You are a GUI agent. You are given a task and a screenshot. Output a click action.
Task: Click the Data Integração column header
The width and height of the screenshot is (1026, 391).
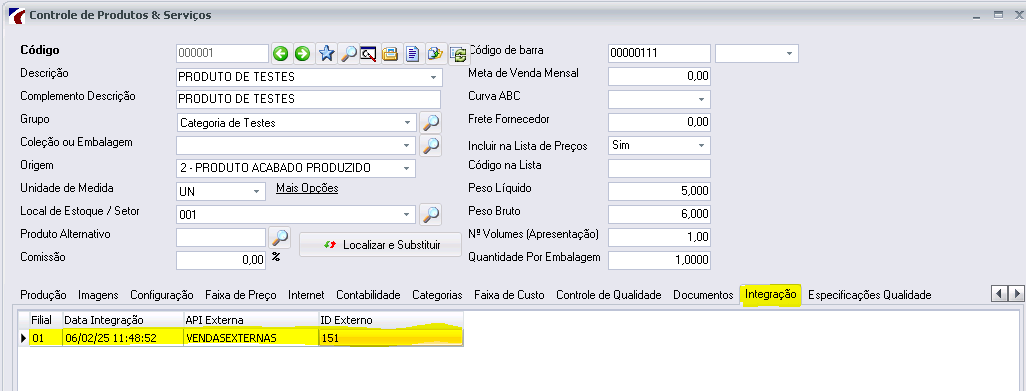pyautogui.click(x=122, y=320)
